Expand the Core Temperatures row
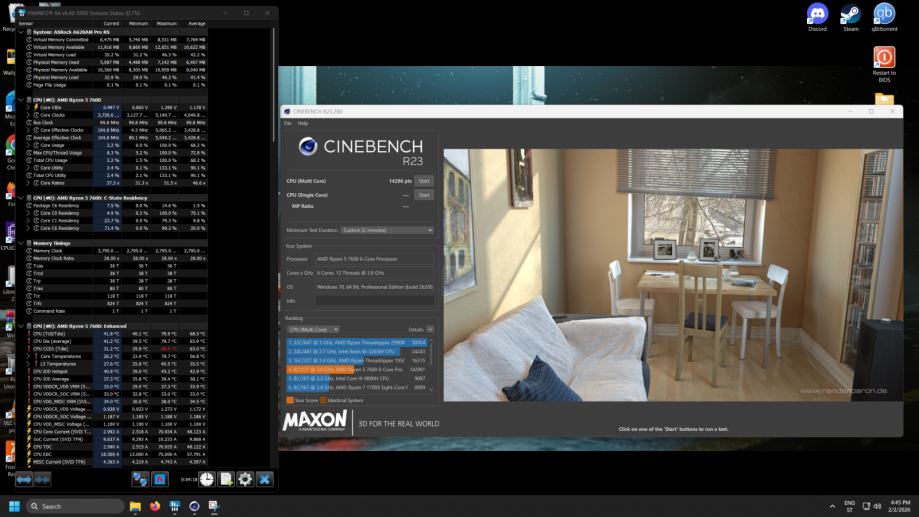 tap(29, 356)
